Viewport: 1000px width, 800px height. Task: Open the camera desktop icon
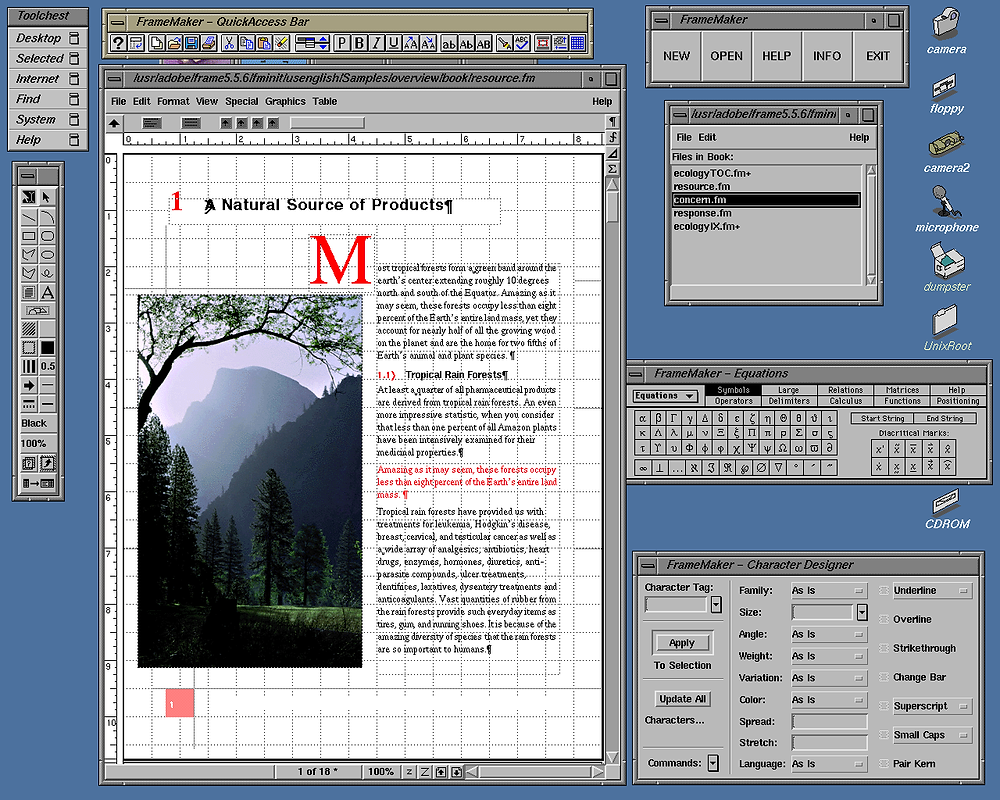pos(946,31)
